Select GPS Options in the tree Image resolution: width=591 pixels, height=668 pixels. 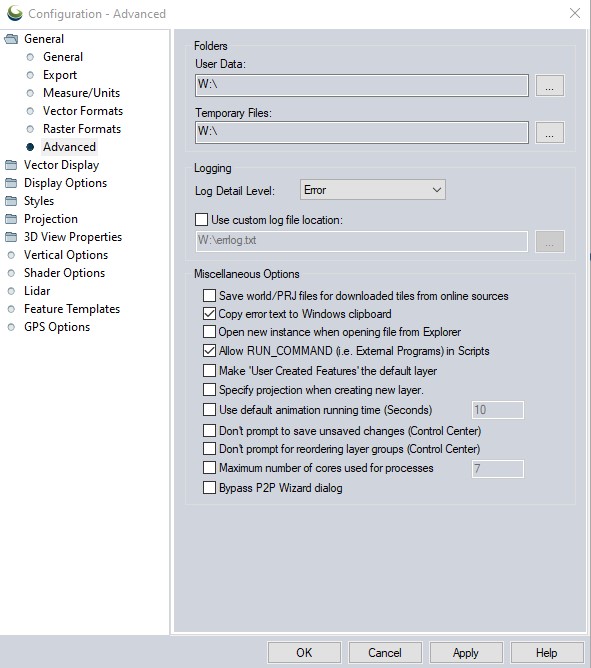click(57, 327)
